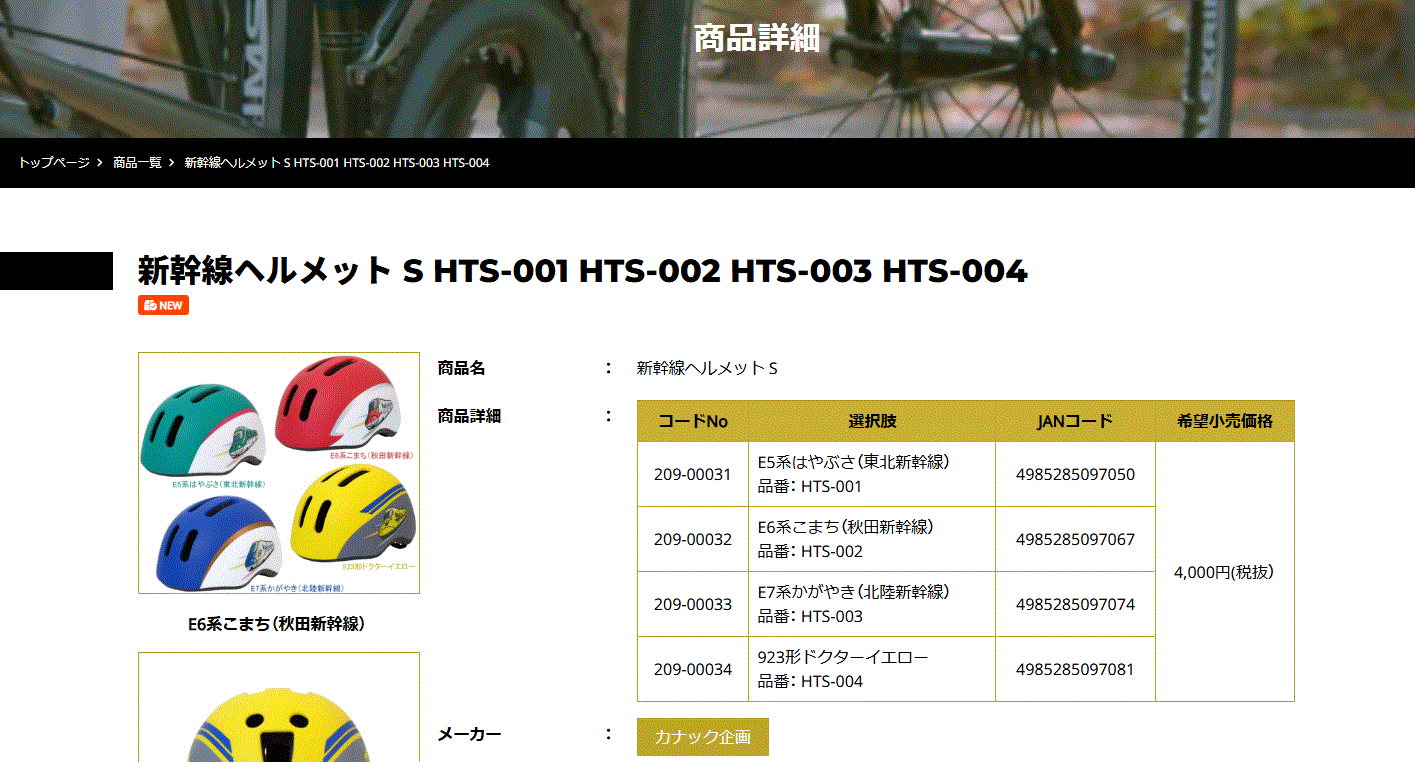
Task: Click the four-helmet product thumbnail image
Action: pos(277,473)
